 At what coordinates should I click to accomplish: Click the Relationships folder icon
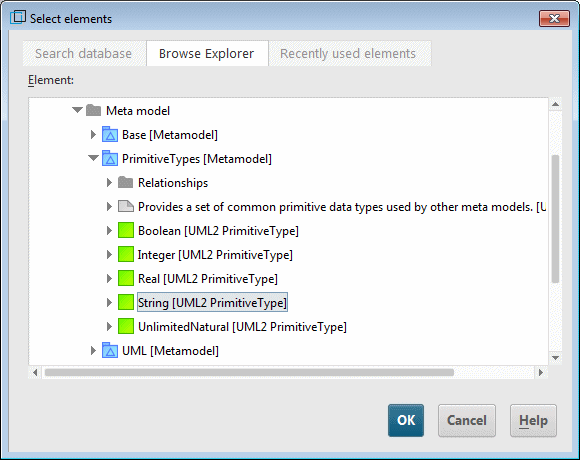coord(125,182)
